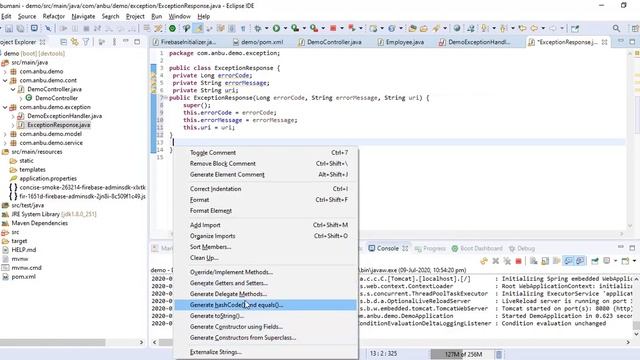Collapse the com.anbu.demo.exception package
The height and width of the screenshot is (360, 640).
click(5, 107)
